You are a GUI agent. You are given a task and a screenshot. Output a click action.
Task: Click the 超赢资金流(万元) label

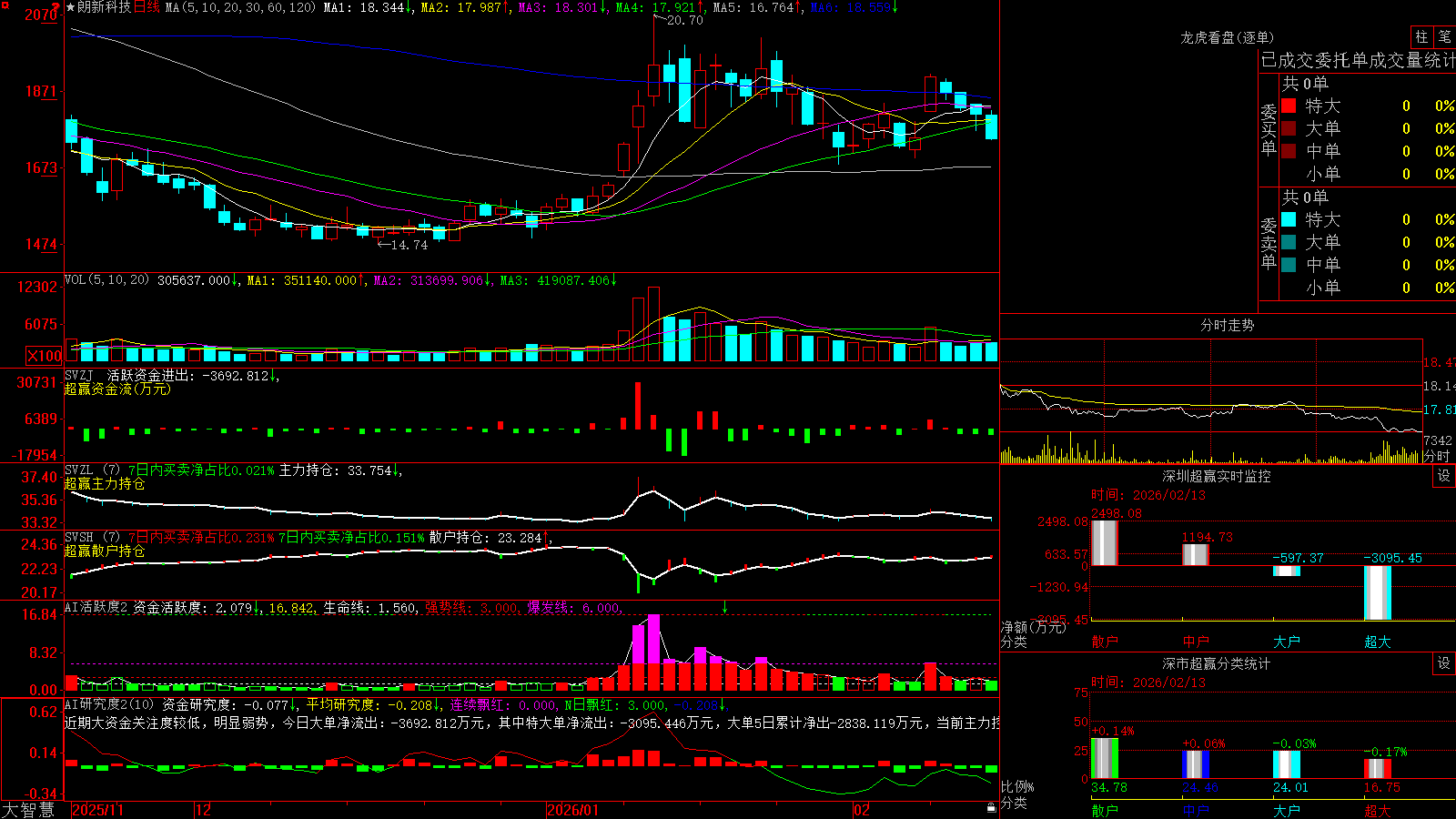click(117, 389)
